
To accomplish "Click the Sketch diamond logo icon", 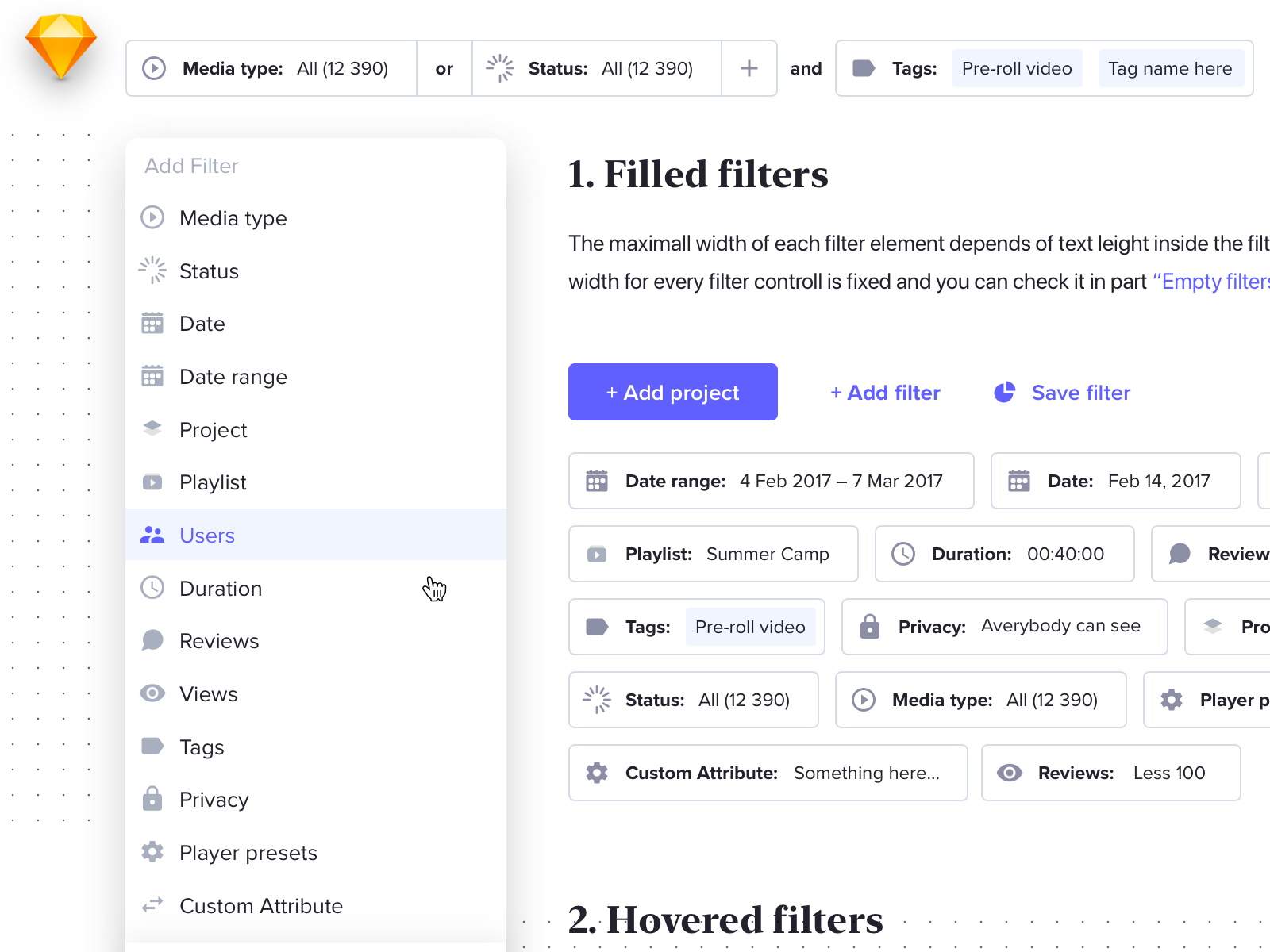I will pos(61,47).
